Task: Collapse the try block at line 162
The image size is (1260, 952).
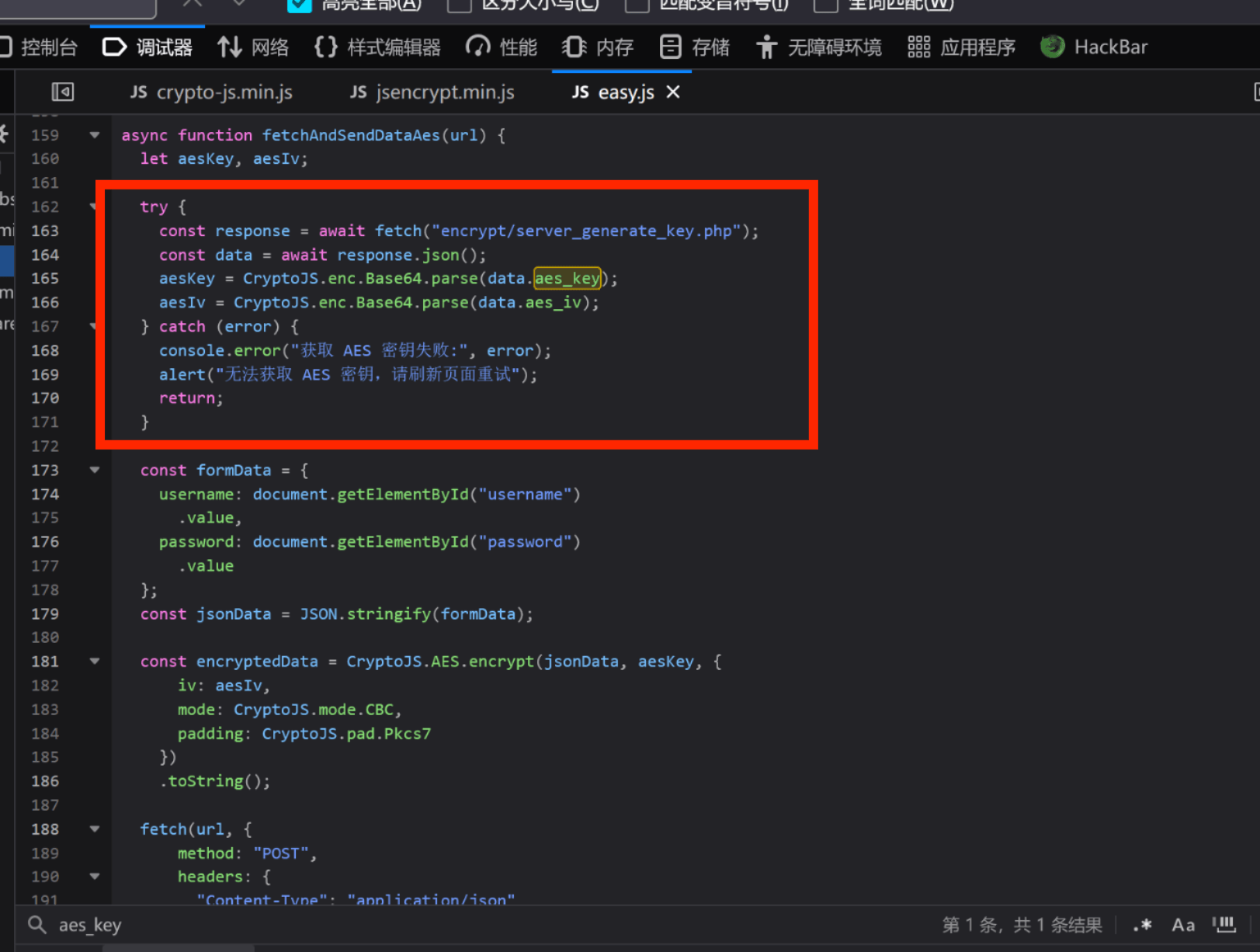Action: coord(95,207)
